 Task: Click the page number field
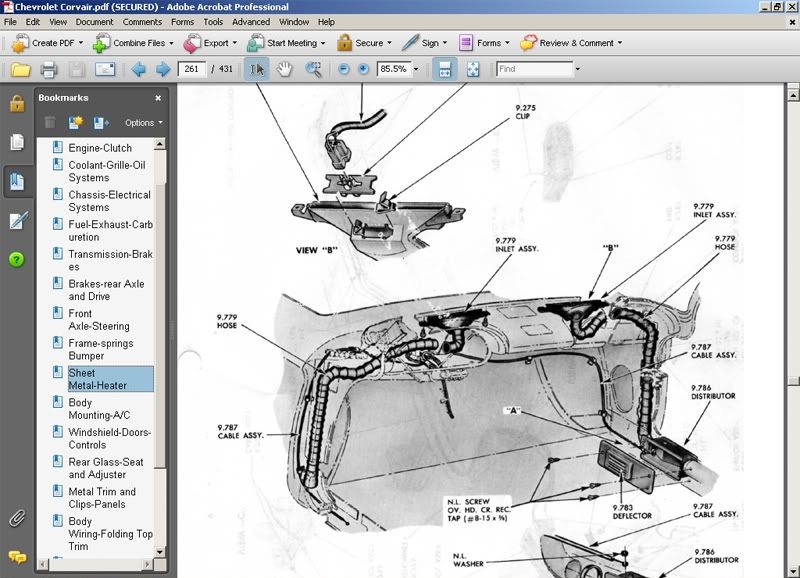coord(192,69)
